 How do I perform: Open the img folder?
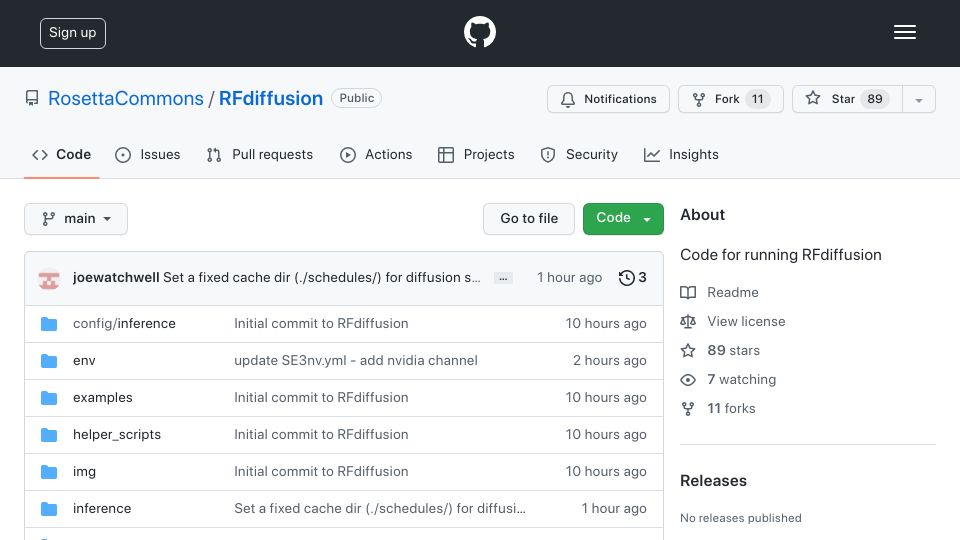[x=84, y=471]
